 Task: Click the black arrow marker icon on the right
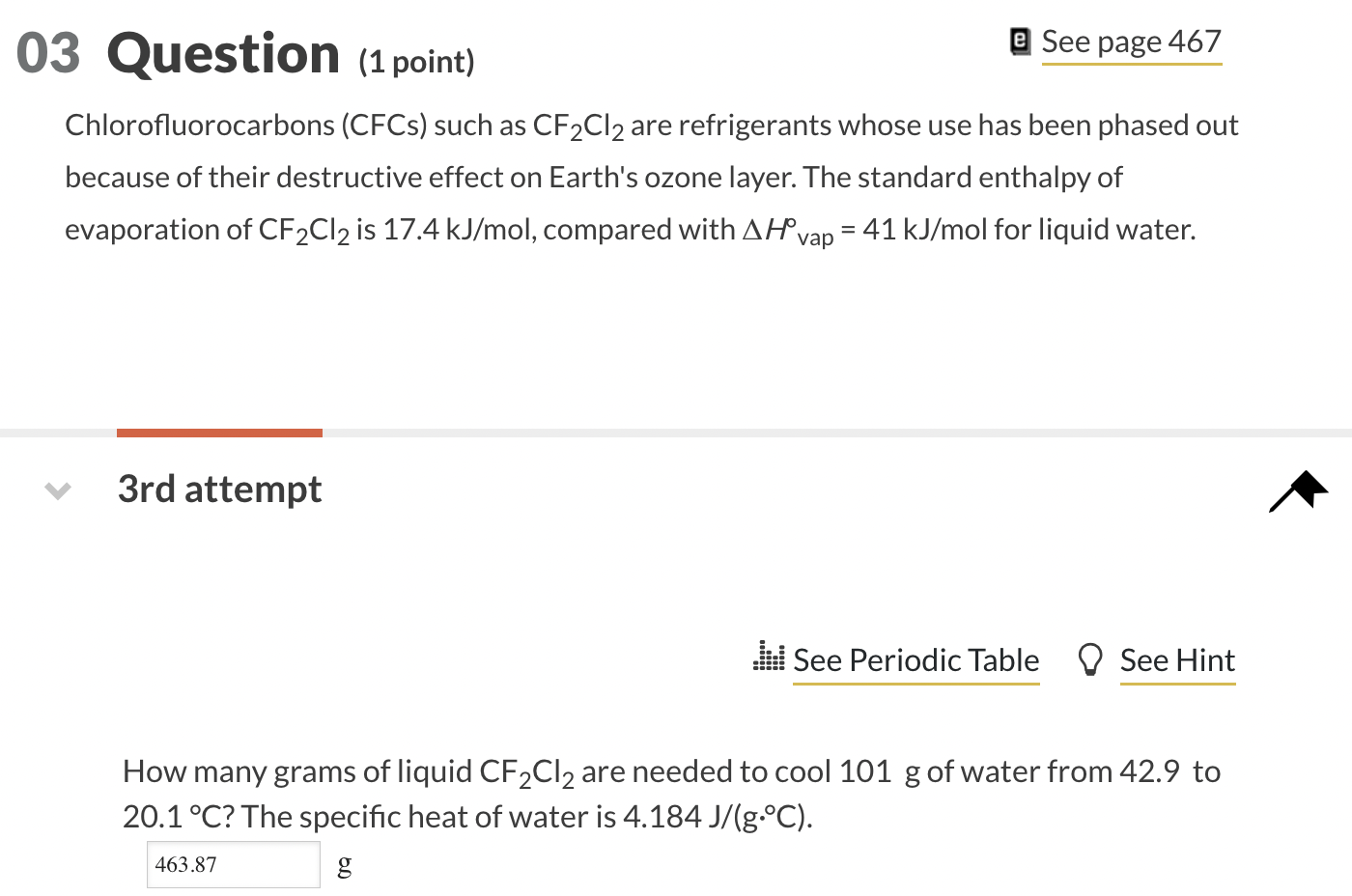pyautogui.click(x=1297, y=490)
